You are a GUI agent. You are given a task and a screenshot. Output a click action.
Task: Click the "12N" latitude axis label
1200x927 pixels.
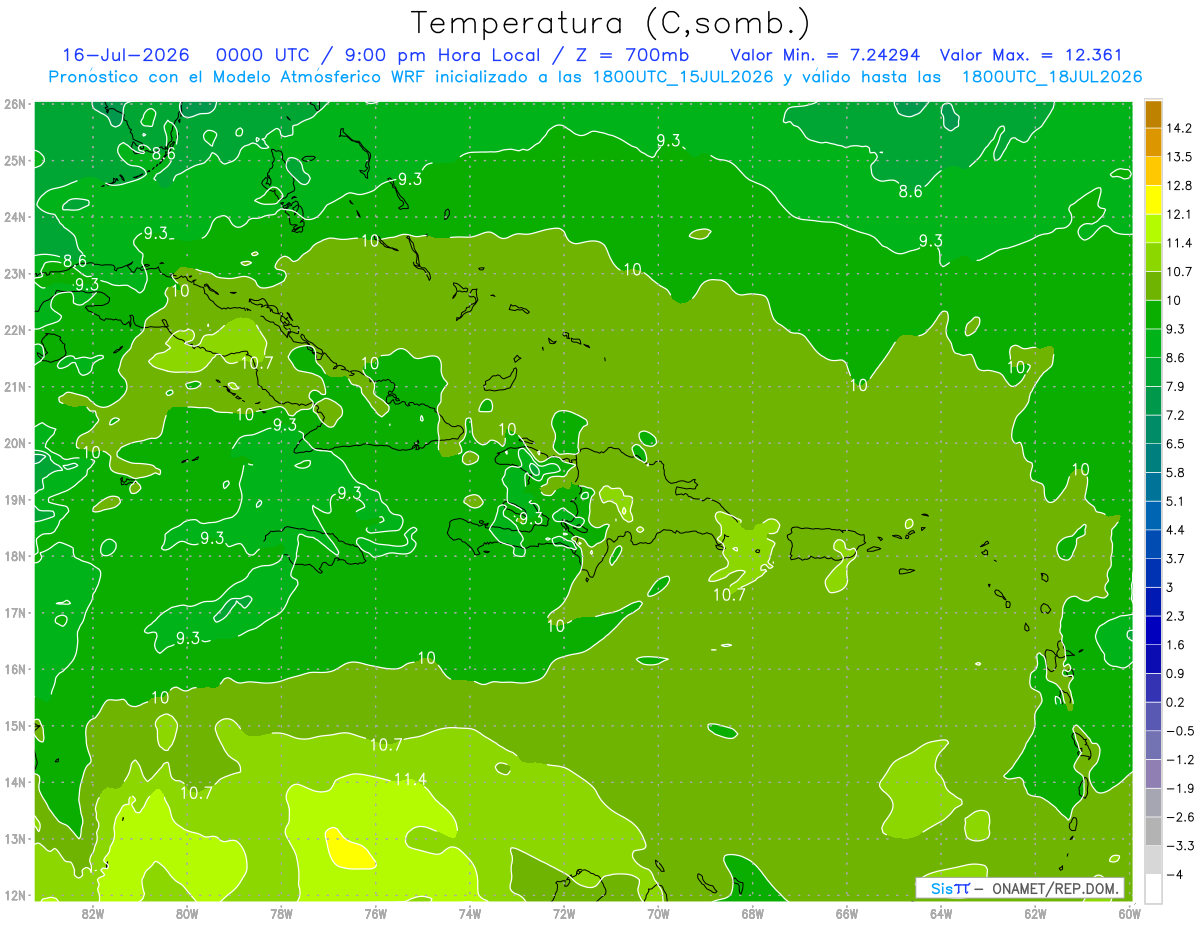(14, 895)
